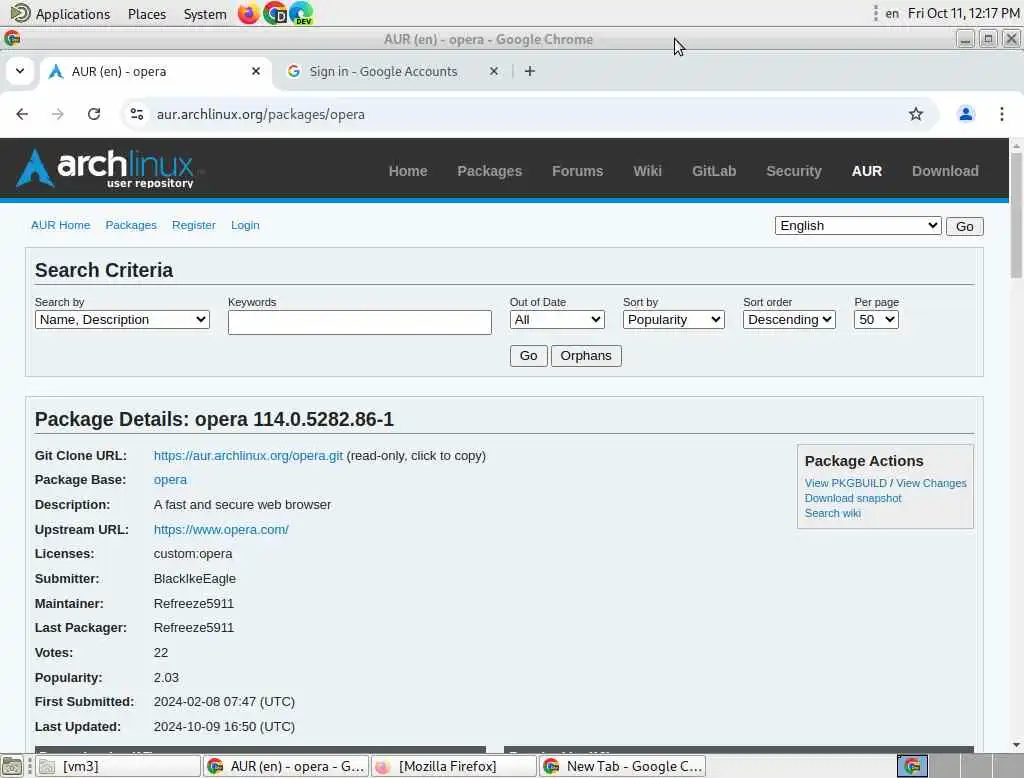Viewport: 1024px width, 778px height.
Task: Click the Orphans button
Action: [x=586, y=356]
